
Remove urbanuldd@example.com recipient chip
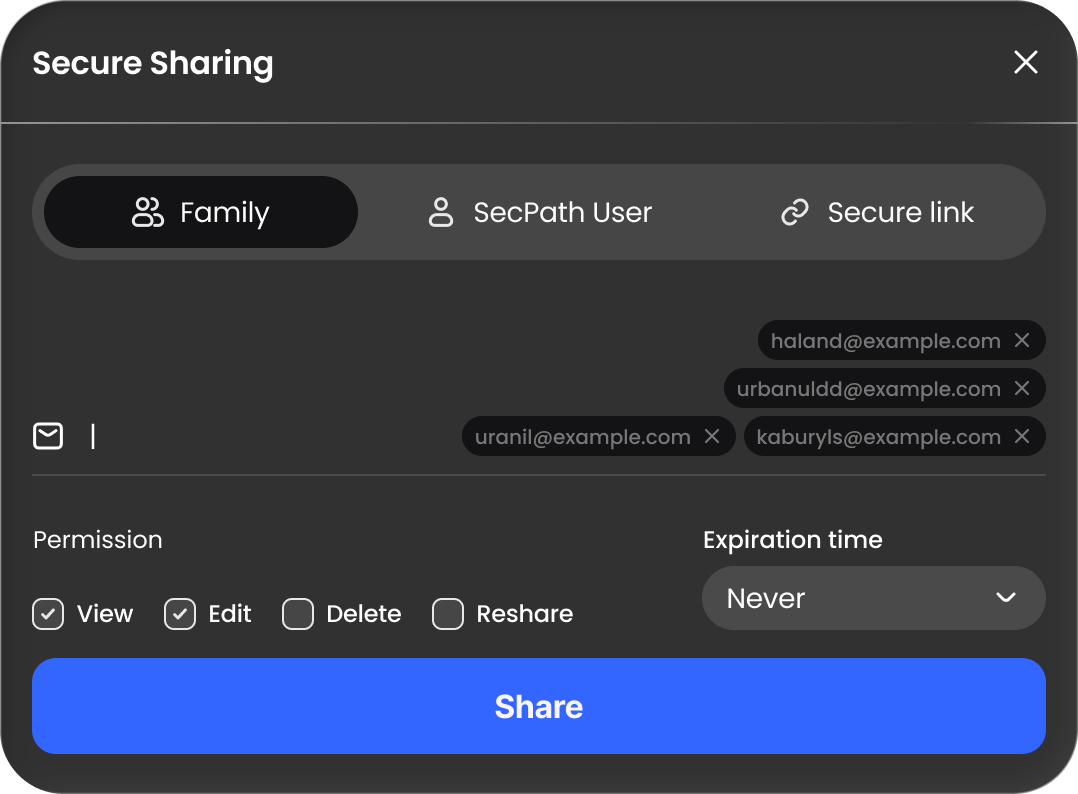click(1022, 388)
